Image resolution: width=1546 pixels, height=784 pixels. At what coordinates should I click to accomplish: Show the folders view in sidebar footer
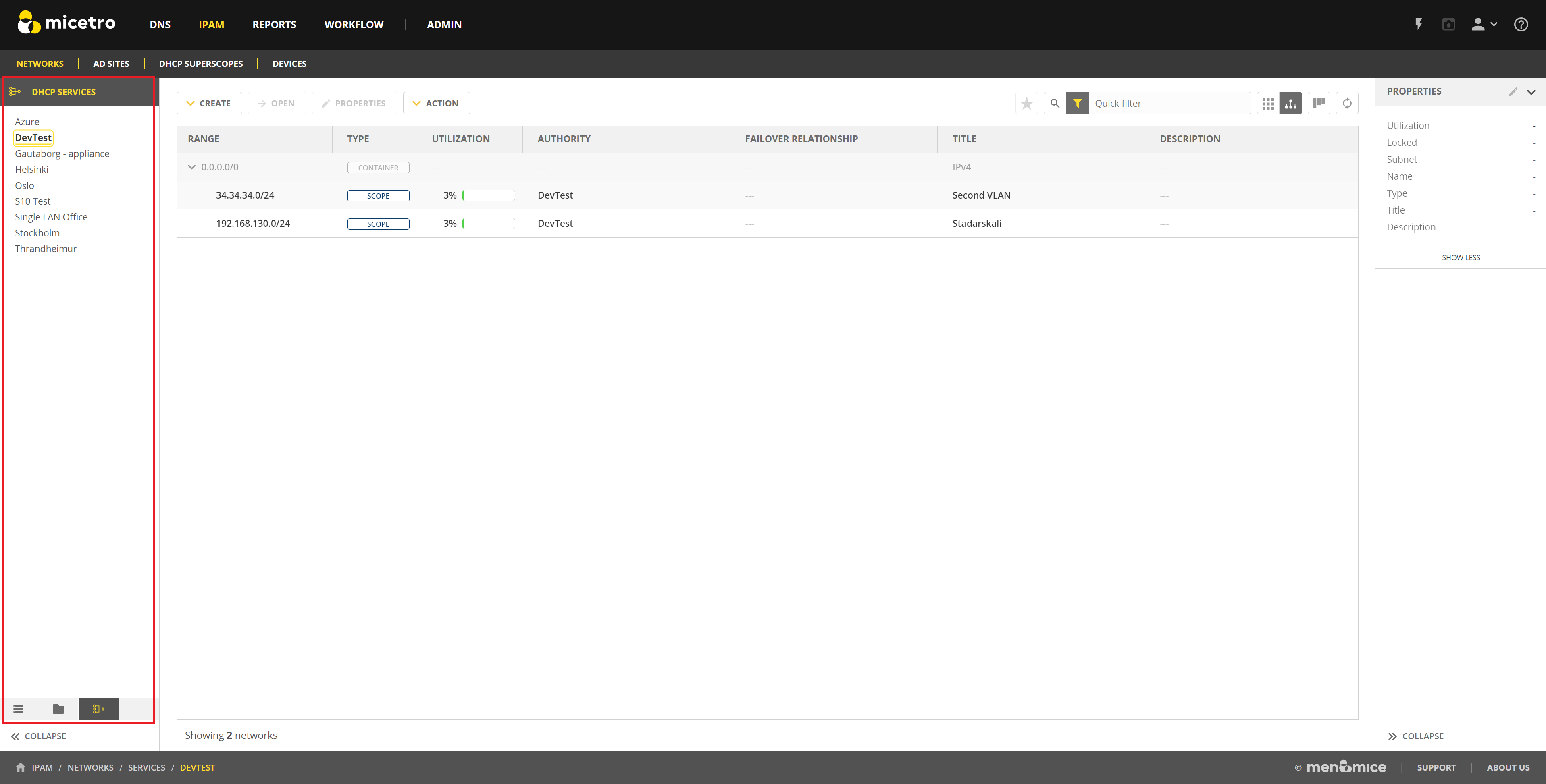tap(58, 708)
